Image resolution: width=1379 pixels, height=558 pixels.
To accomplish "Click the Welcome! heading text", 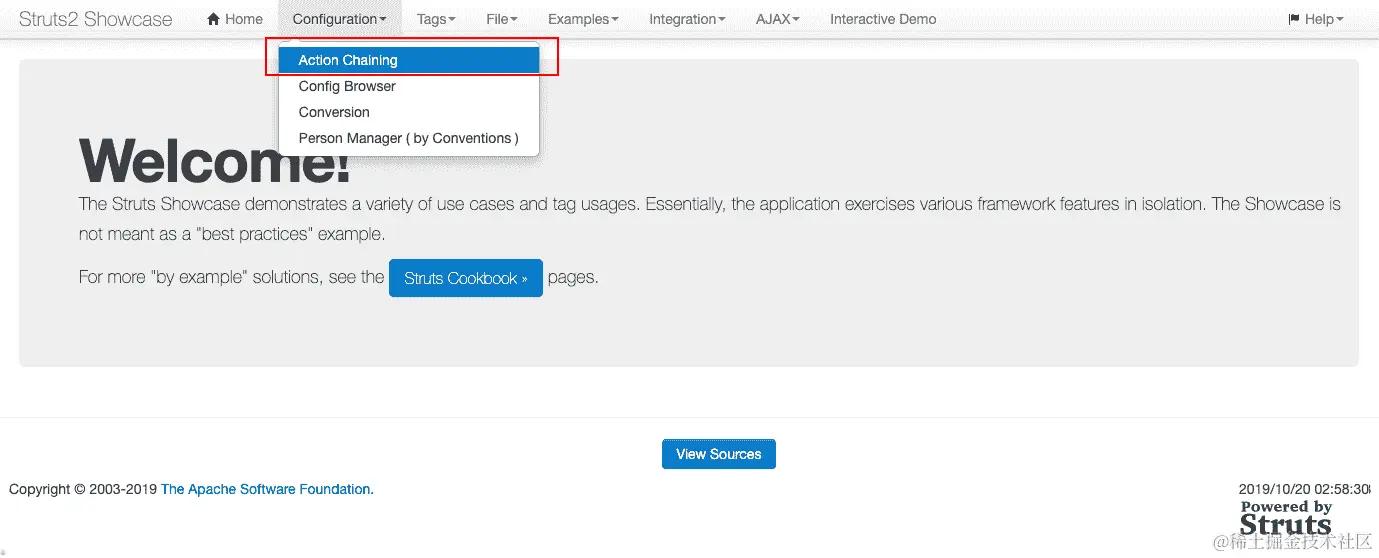I will click(215, 160).
